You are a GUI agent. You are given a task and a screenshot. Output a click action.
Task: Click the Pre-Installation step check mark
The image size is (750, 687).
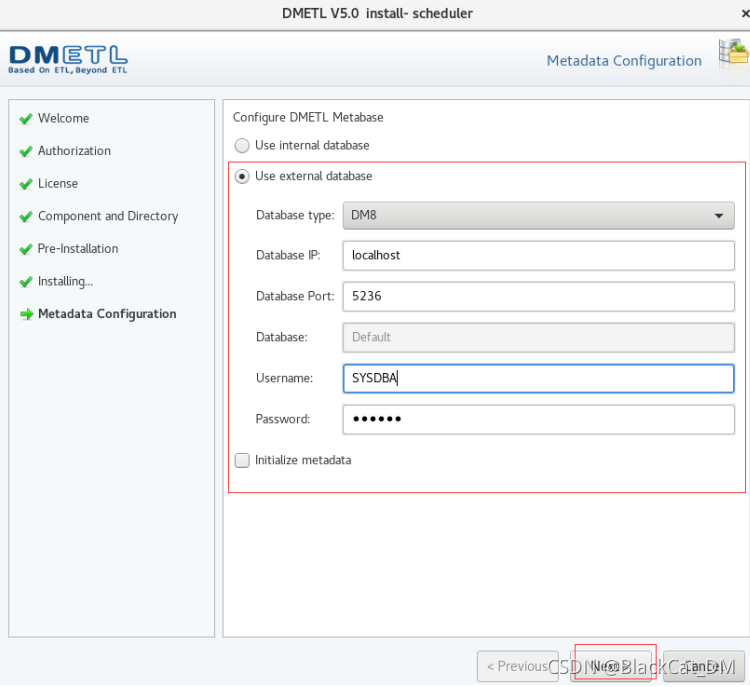point(26,249)
